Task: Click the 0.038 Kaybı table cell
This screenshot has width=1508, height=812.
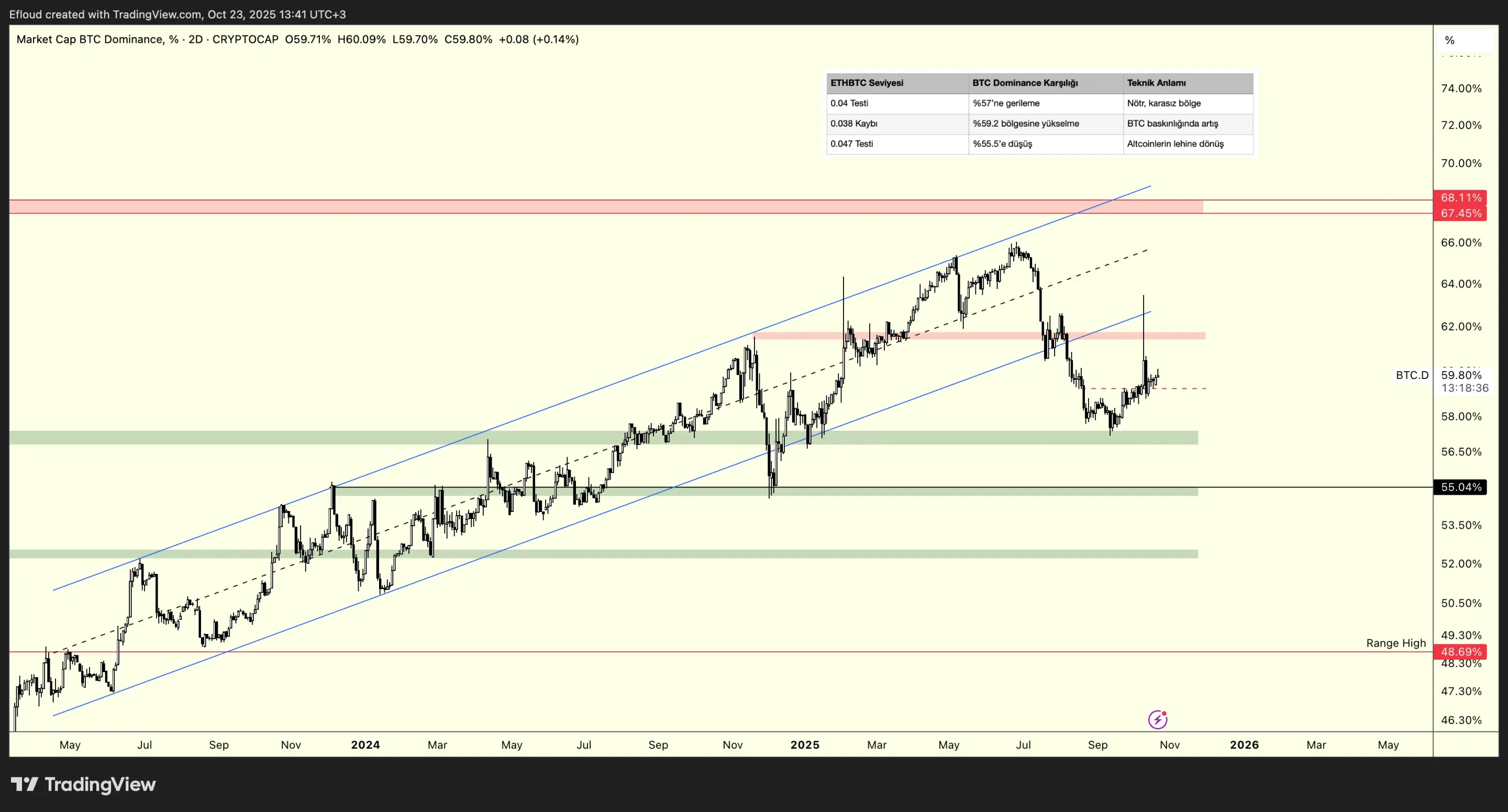Action: tap(854, 124)
